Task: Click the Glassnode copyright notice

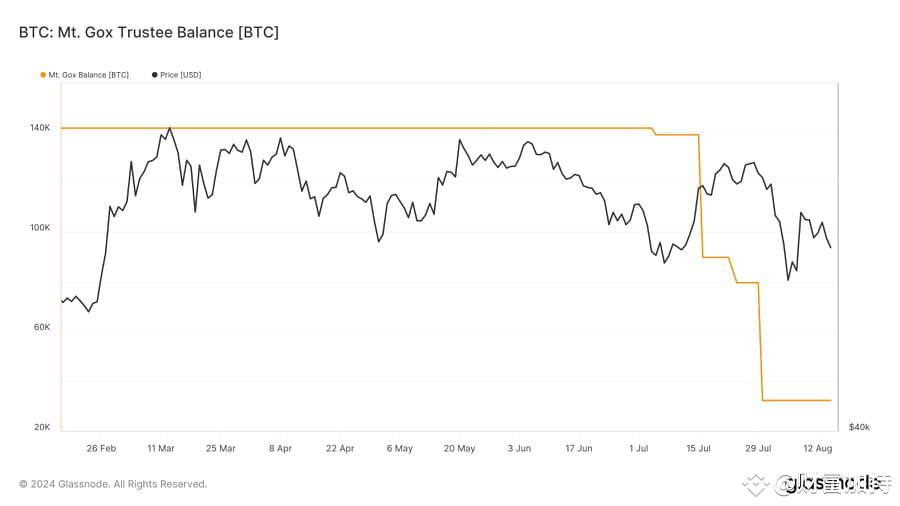Action: point(113,484)
